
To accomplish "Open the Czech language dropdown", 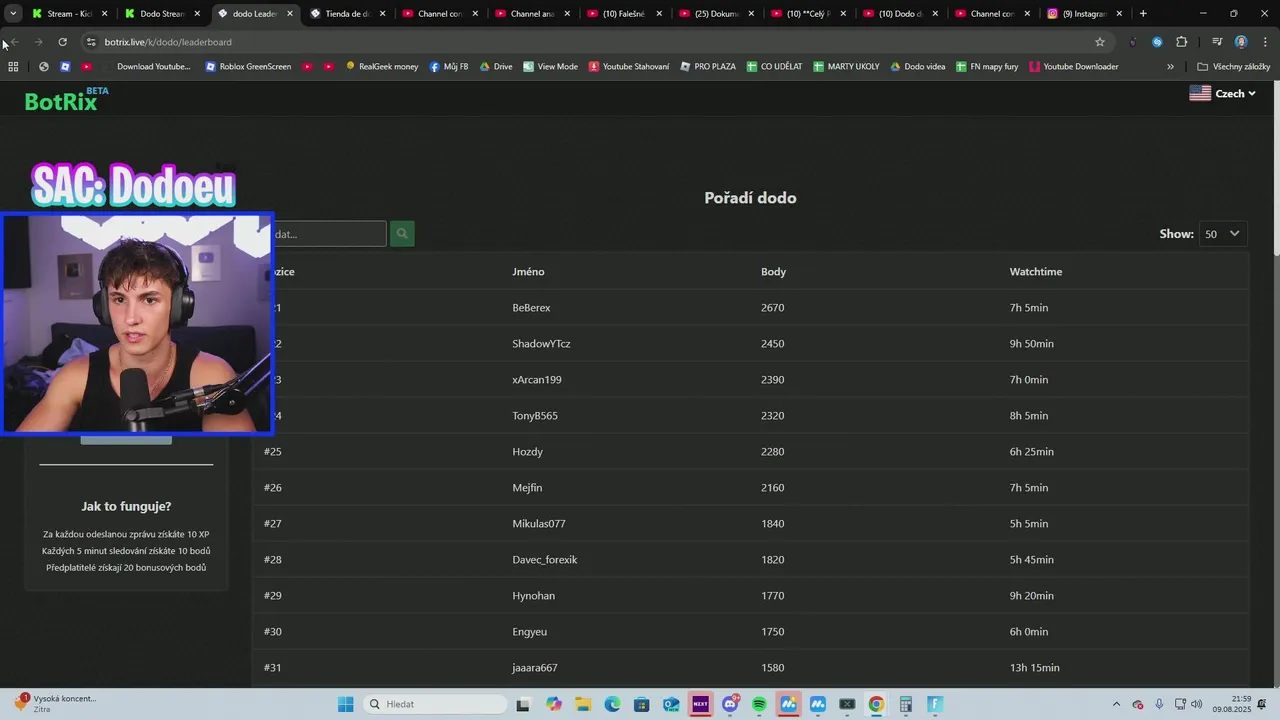I will pos(1222,93).
